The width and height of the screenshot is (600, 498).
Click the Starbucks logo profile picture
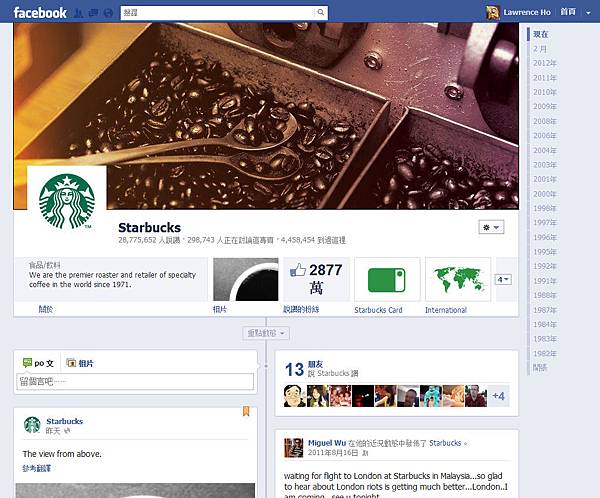pos(67,201)
